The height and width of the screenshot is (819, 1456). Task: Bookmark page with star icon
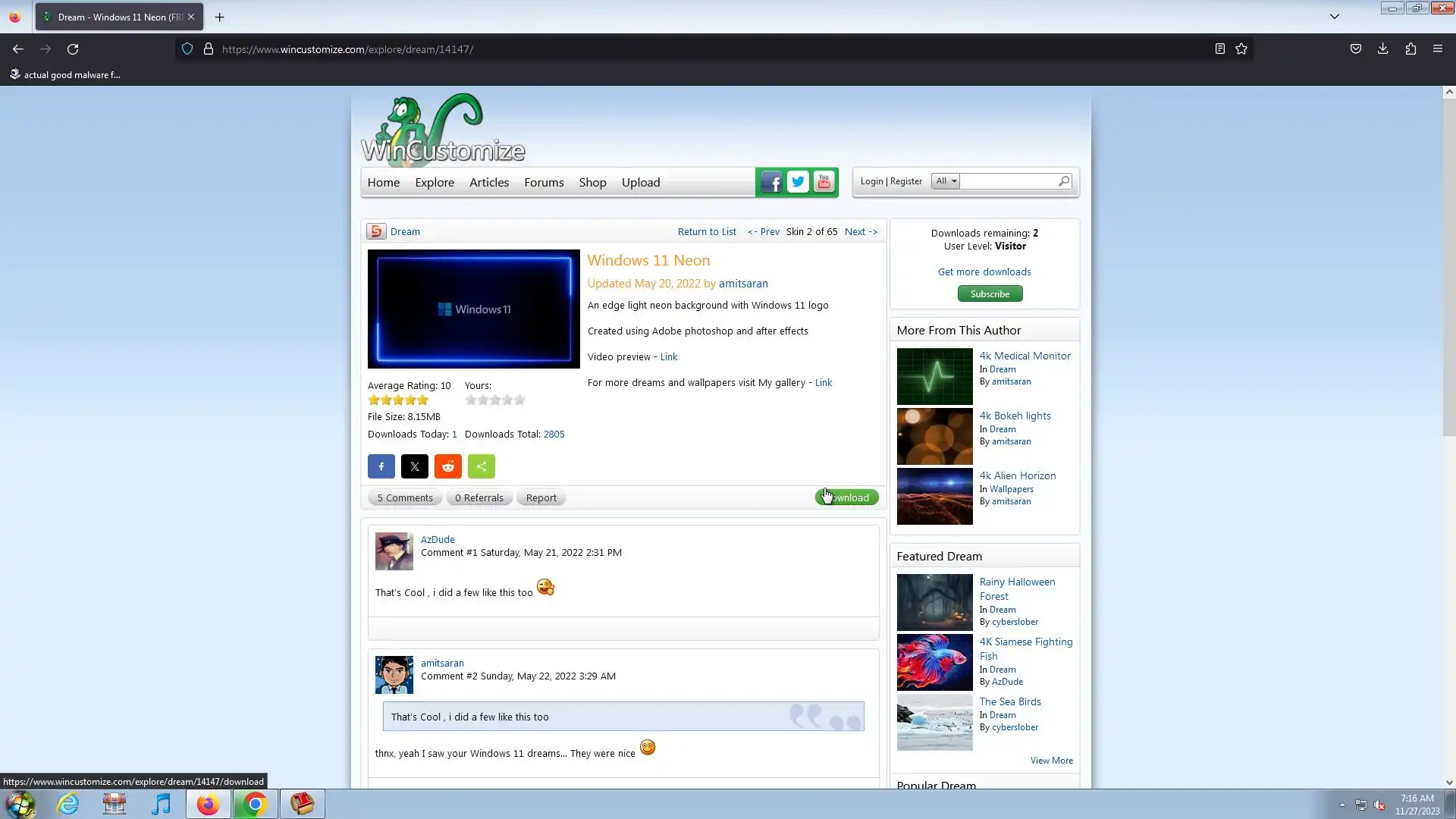1241,49
